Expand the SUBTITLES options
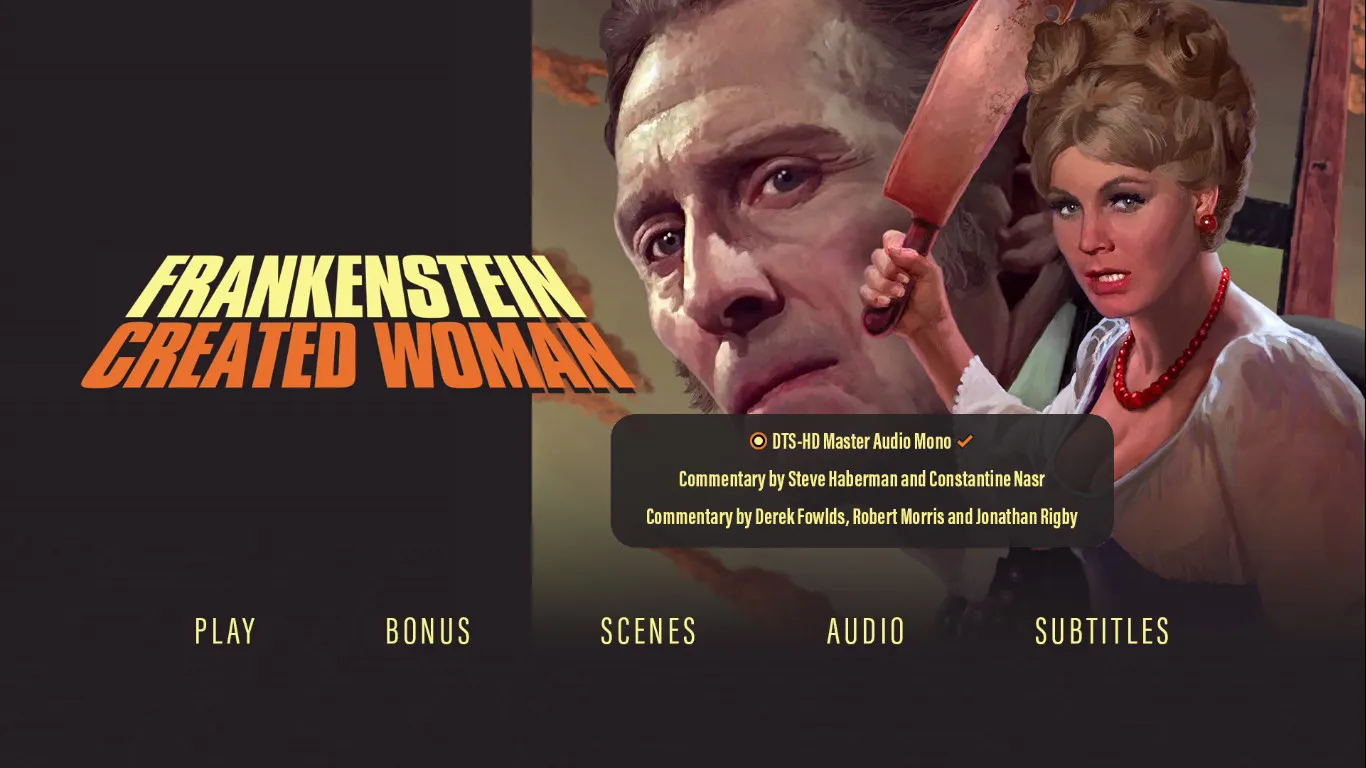Viewport: 1366px width, 768px height. (1102, 631)
